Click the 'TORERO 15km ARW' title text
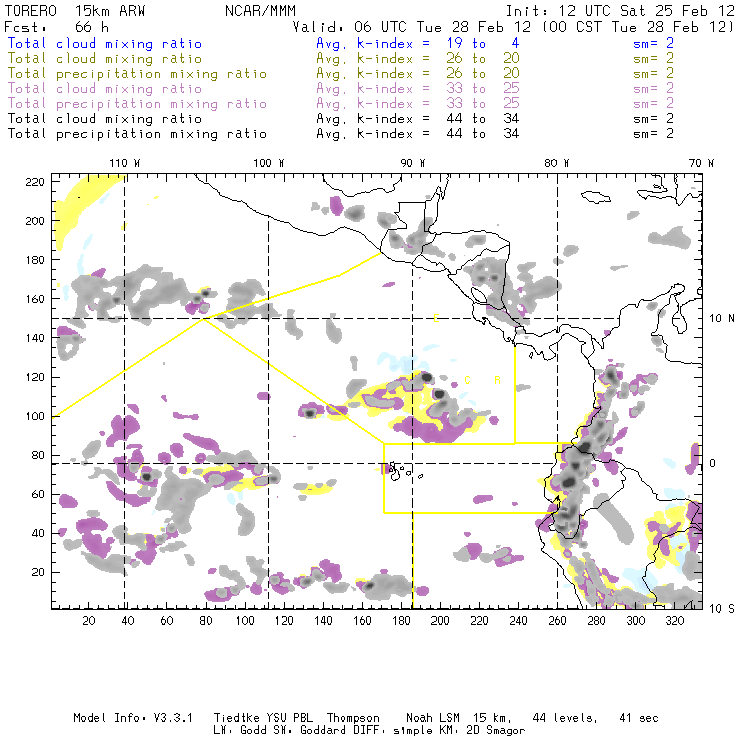This screenshot has height=740, width=740. 75,11
